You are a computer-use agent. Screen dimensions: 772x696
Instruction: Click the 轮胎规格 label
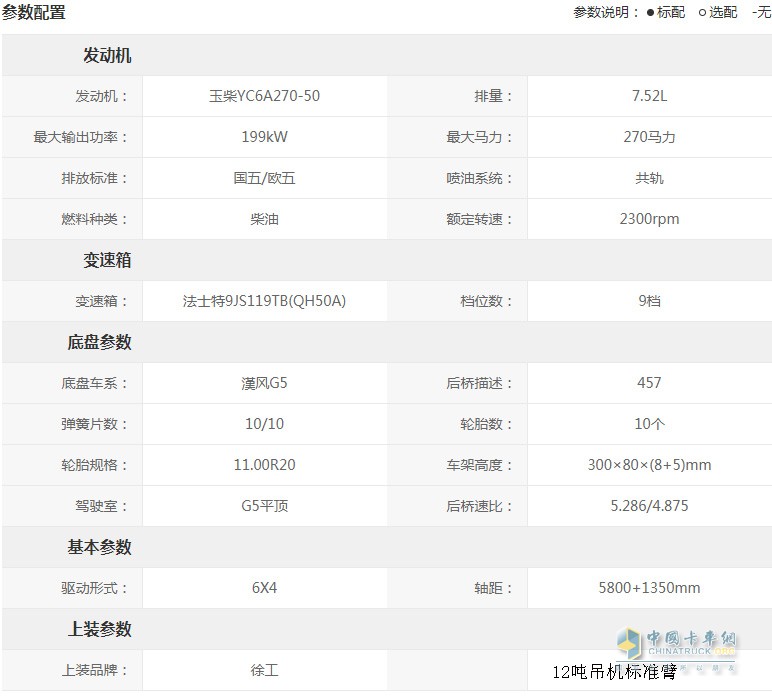pyautogui.click(x=95, y=465)
